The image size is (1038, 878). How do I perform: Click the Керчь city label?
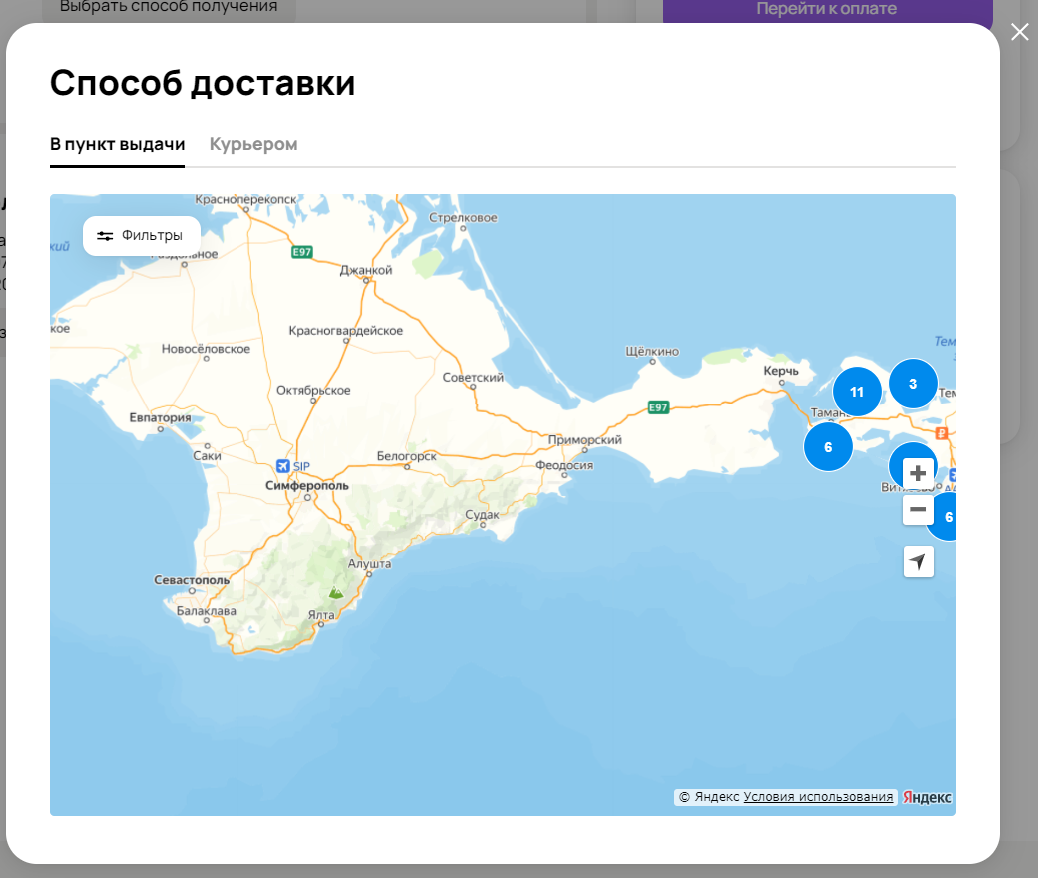780,371
